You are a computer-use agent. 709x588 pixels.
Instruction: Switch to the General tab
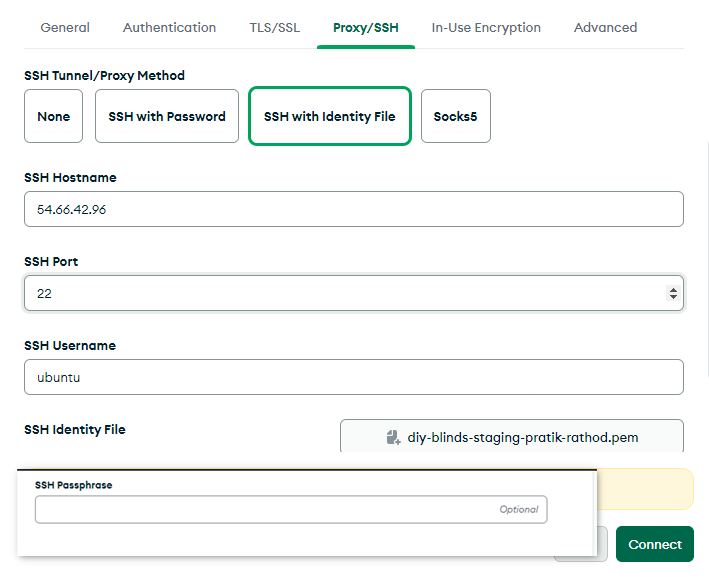(65, 27)
